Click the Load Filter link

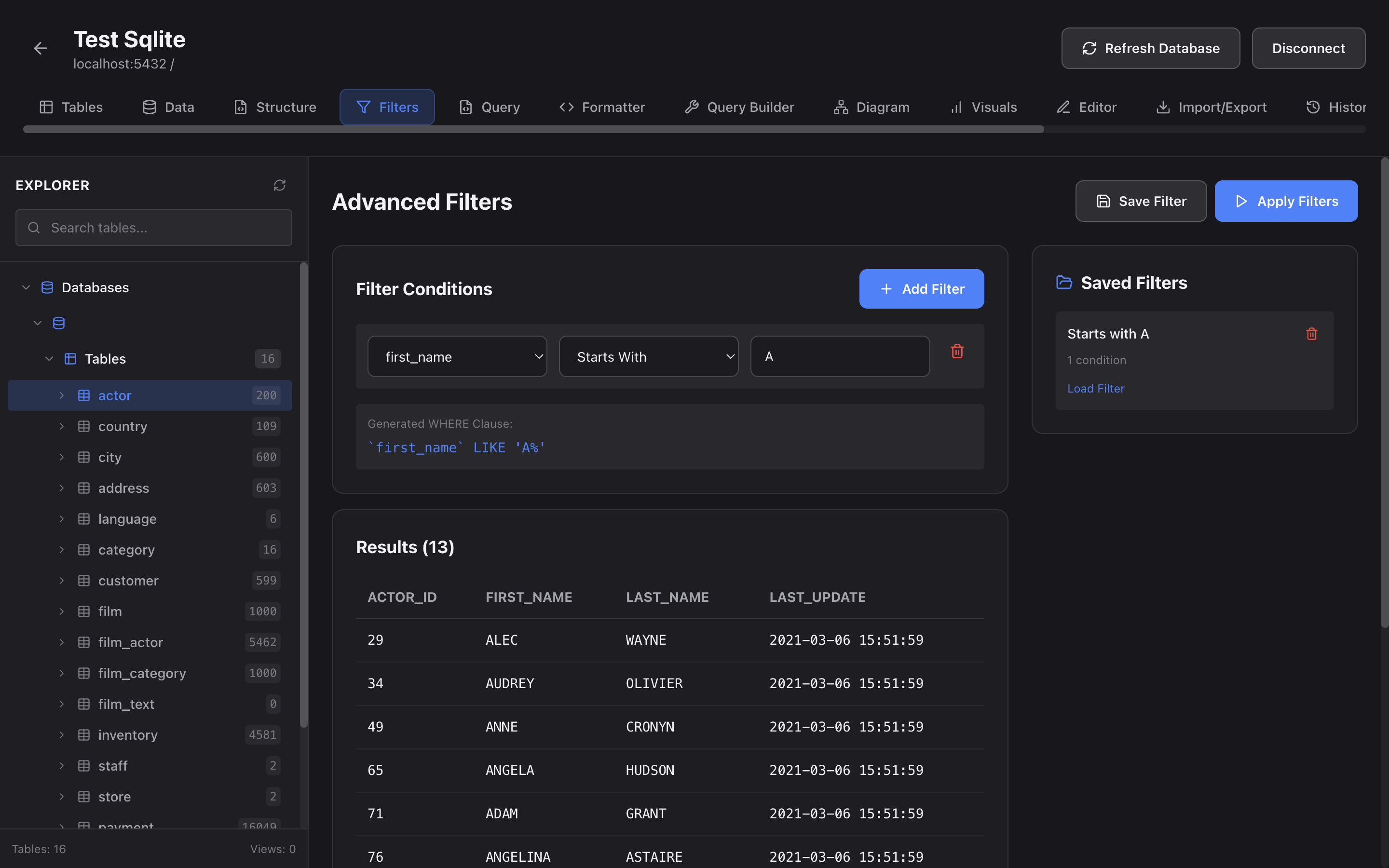coord(1095,388)
